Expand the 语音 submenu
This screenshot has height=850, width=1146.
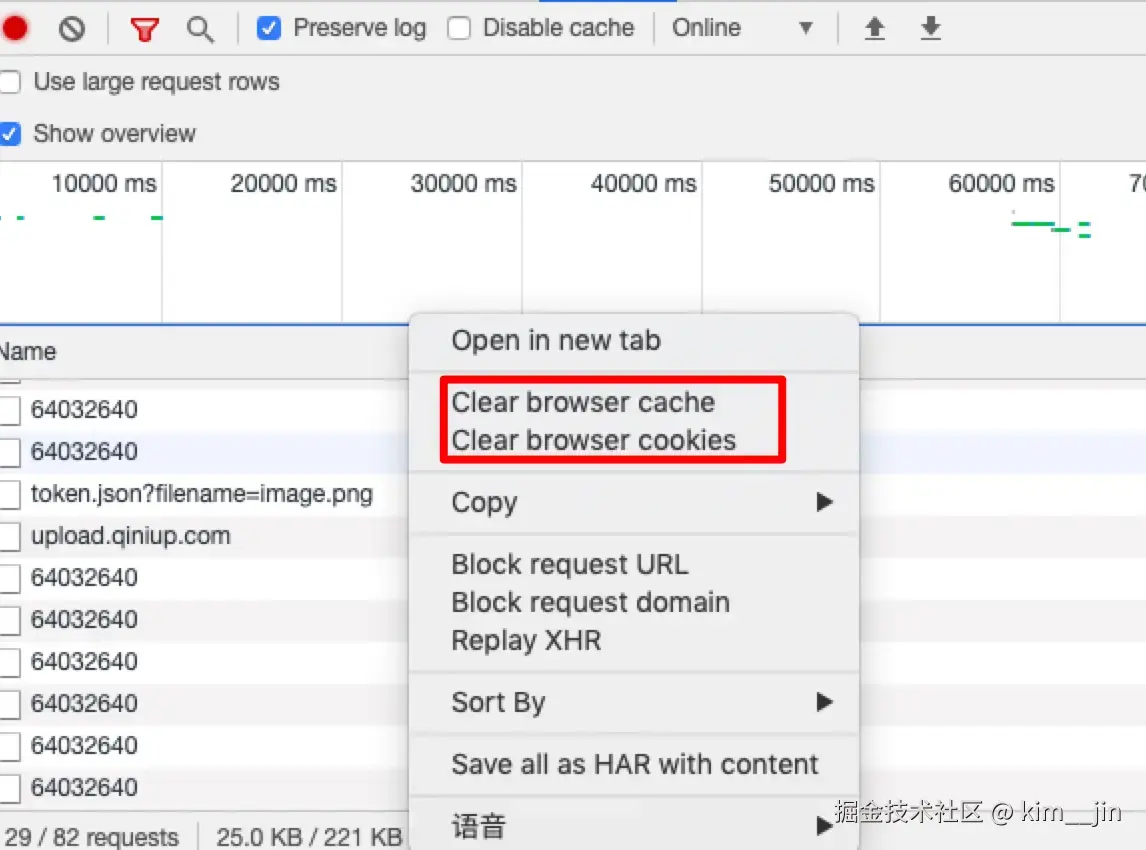click(x=634, y=827)
